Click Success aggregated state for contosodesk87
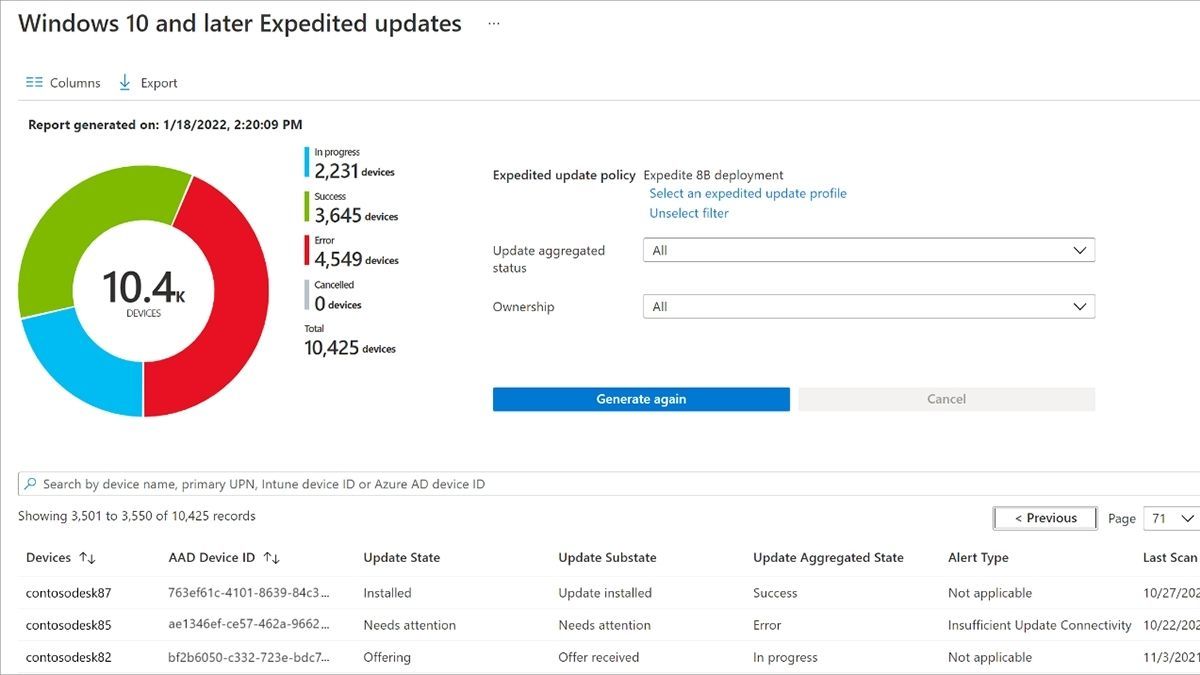Image resolution: width=1200 pixels, height=675 pixels. point(775,593)
